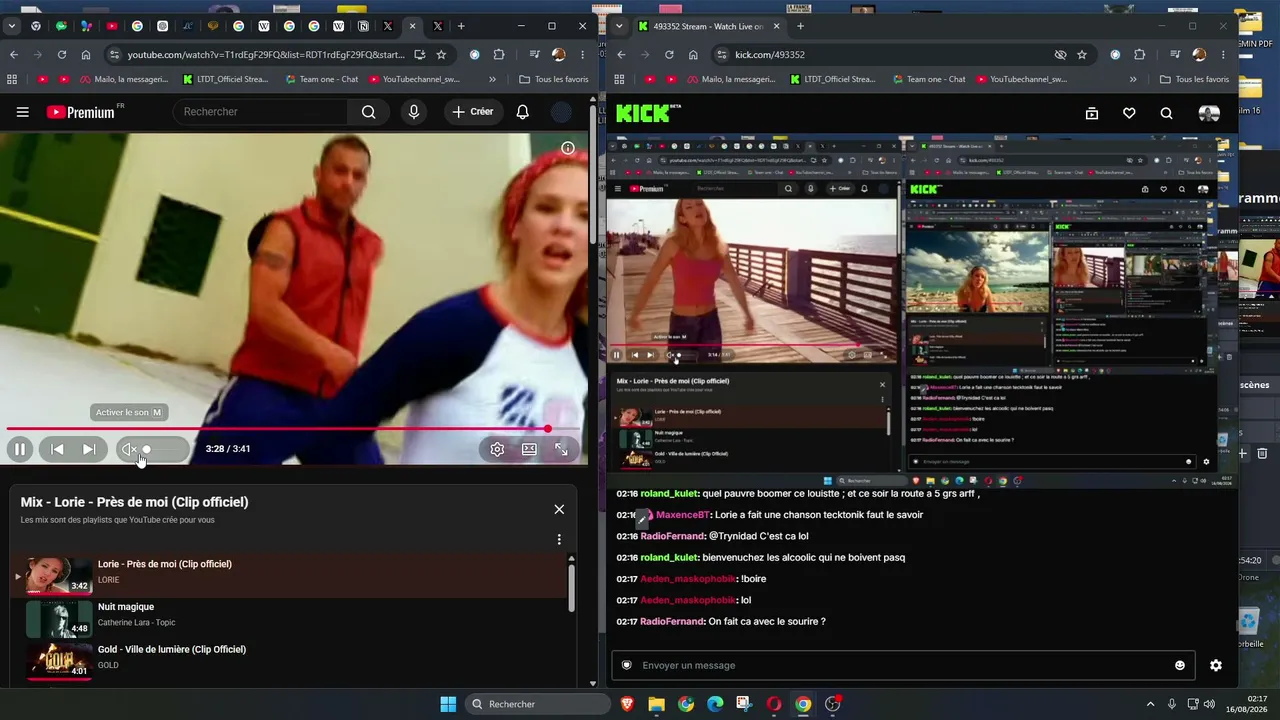The height and width of the screenshot is (720, 1280).
Task: Open the apps grid shortcut in the YouTube window
Action: (x=12, y=79)
